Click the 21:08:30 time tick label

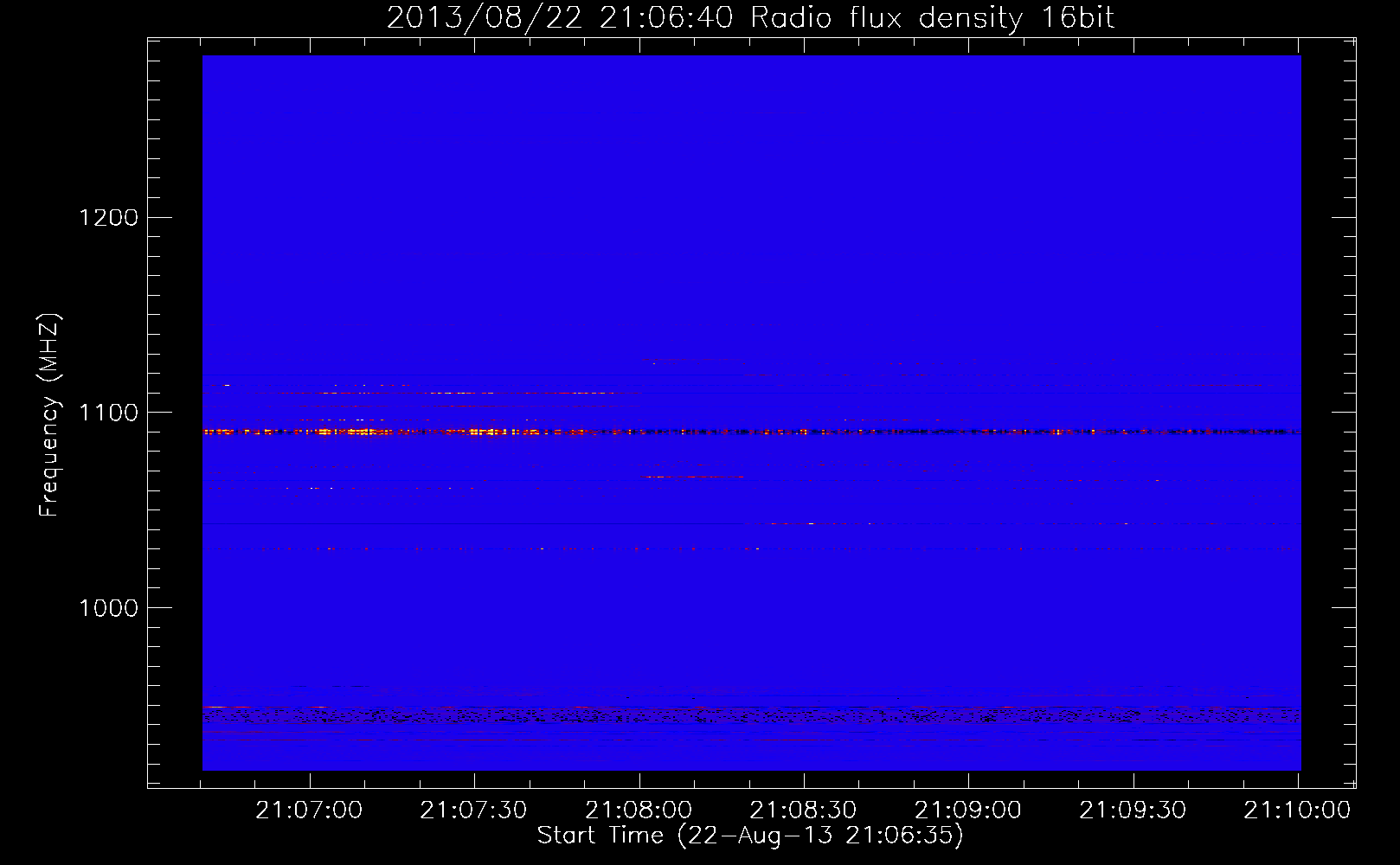[803, 811]
